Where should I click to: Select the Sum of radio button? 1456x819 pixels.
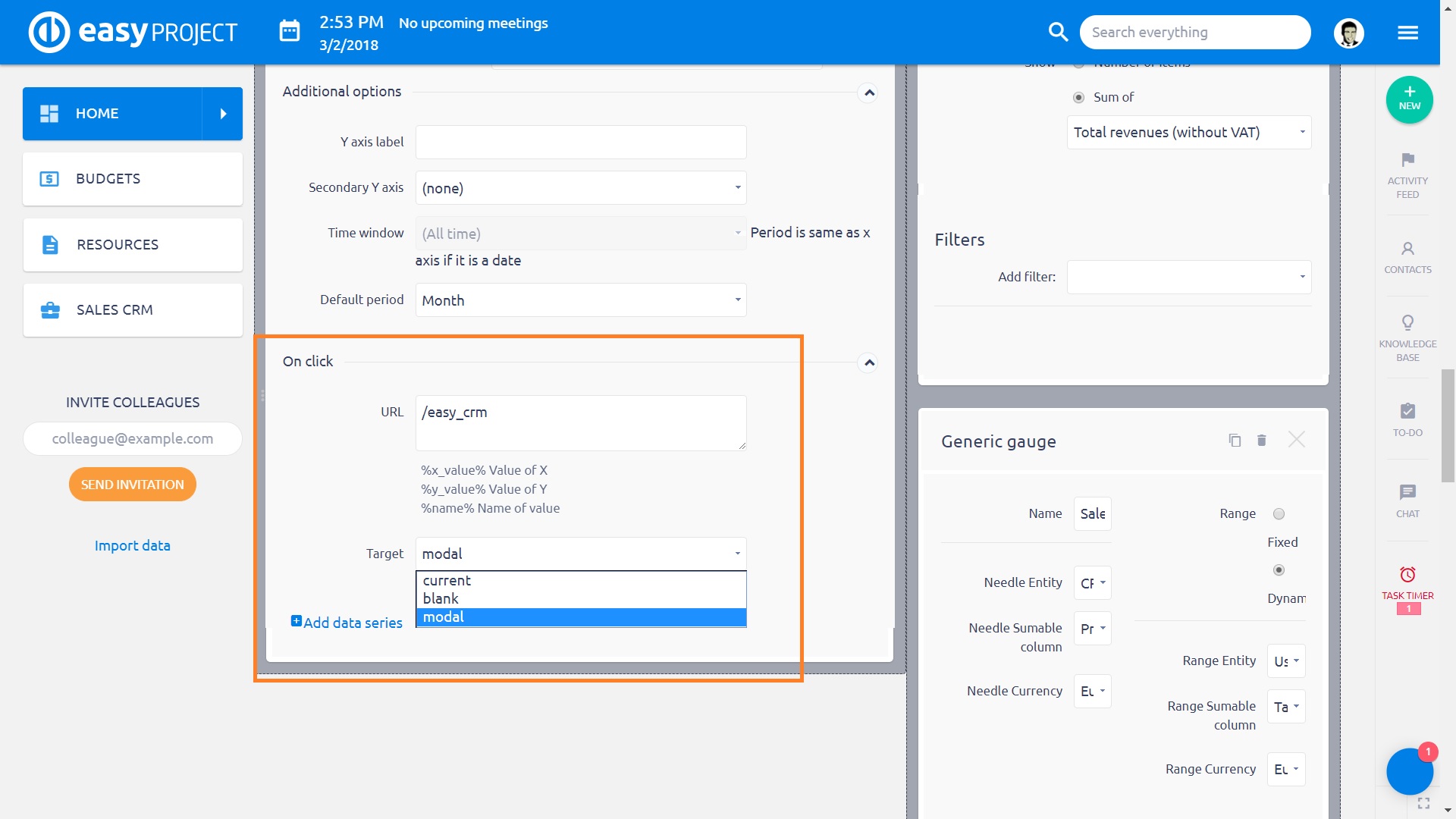click(1078, 97)
